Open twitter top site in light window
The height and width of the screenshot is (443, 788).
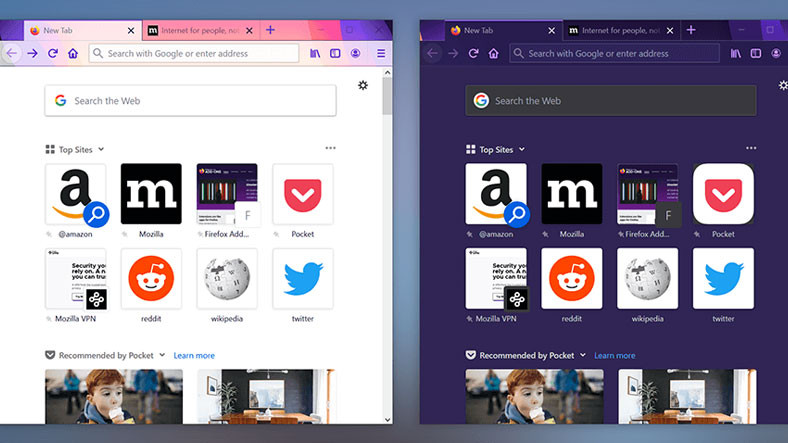(303, 279)
